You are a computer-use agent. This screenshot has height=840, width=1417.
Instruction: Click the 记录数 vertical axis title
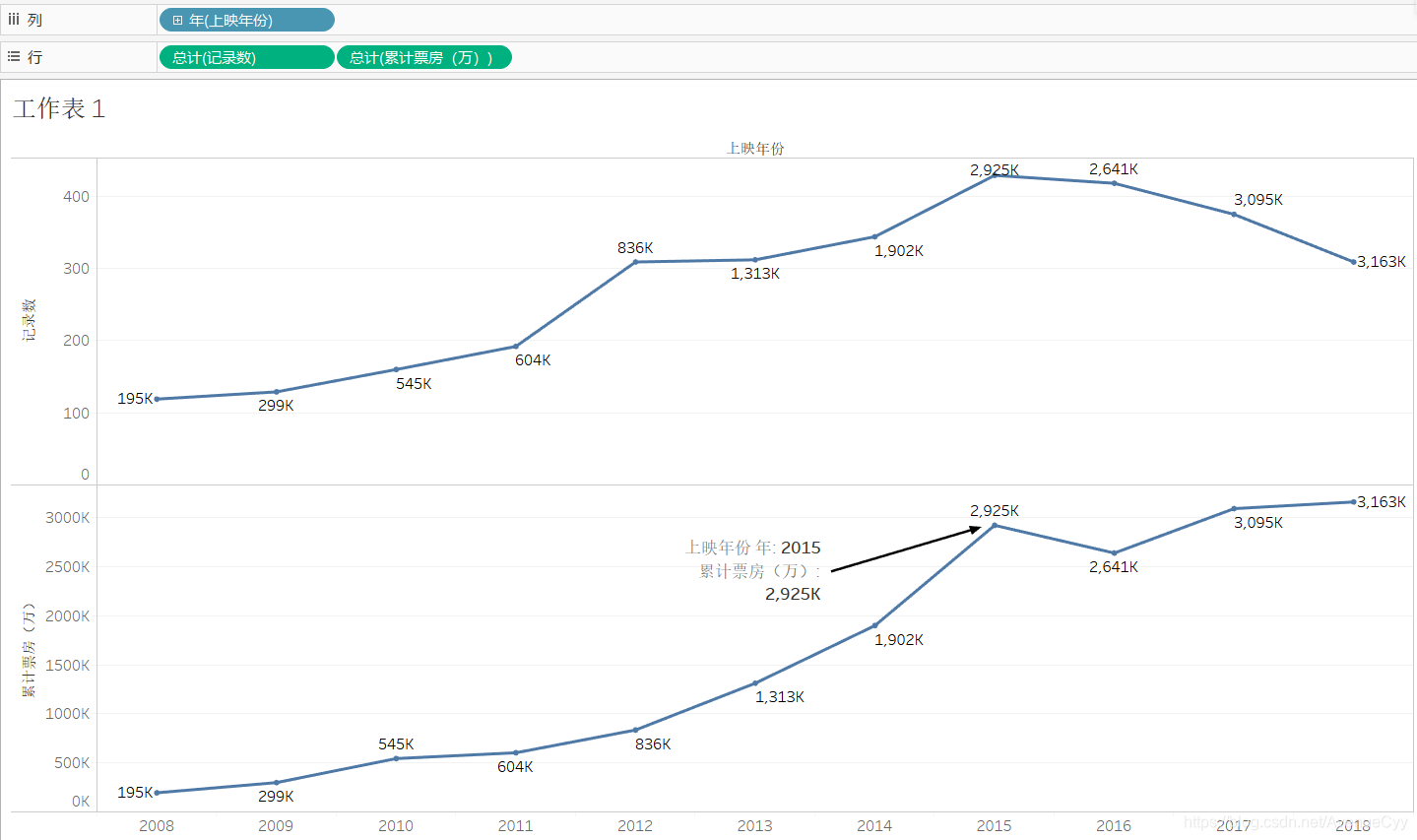(30, 320)
